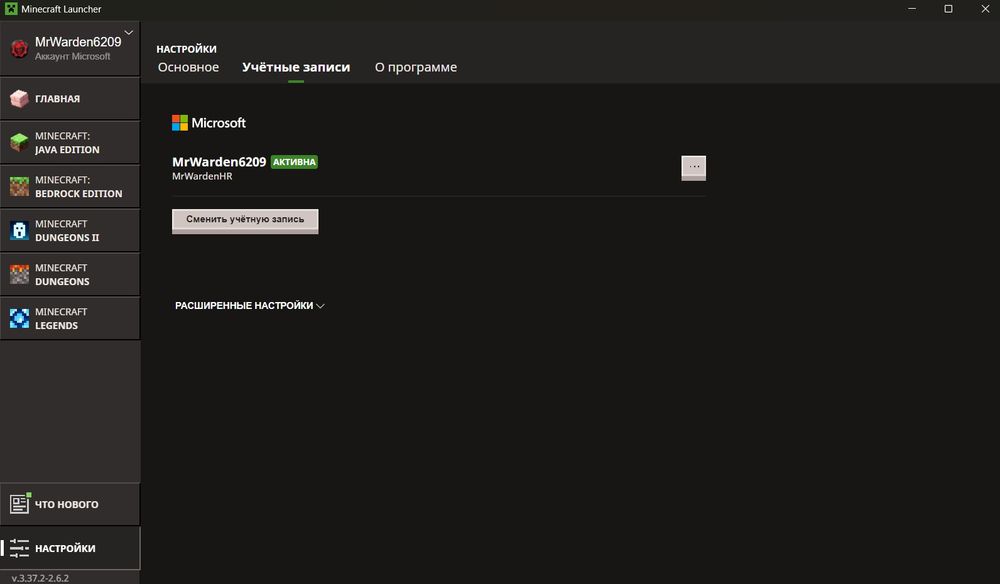Click the dirt block icon for Bedrock Edition

point(19,187)
